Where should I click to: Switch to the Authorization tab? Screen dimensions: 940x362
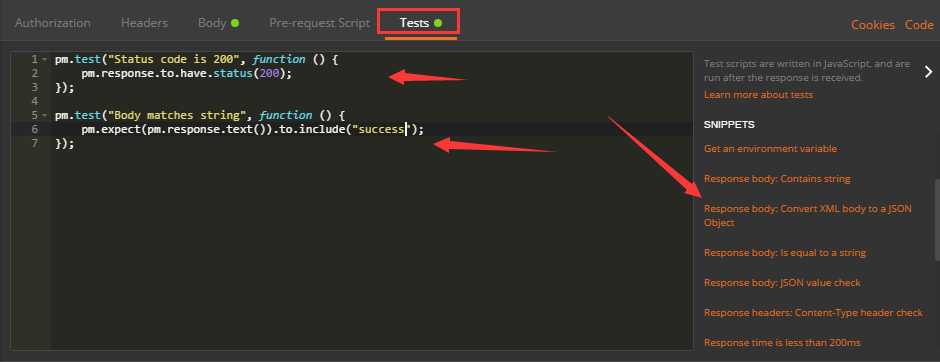coord(53,23)
